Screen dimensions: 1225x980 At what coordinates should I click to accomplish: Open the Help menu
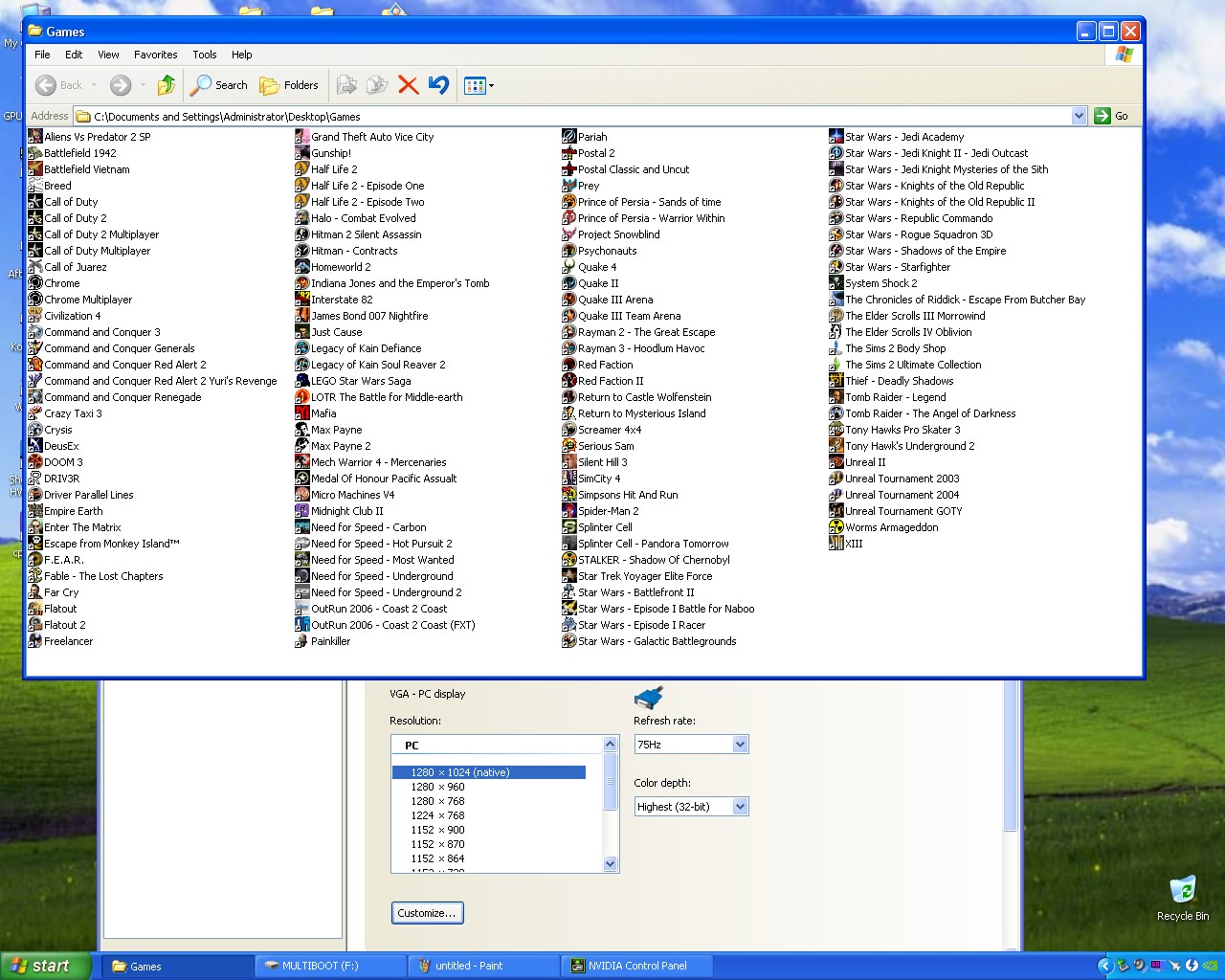point(242,55)
